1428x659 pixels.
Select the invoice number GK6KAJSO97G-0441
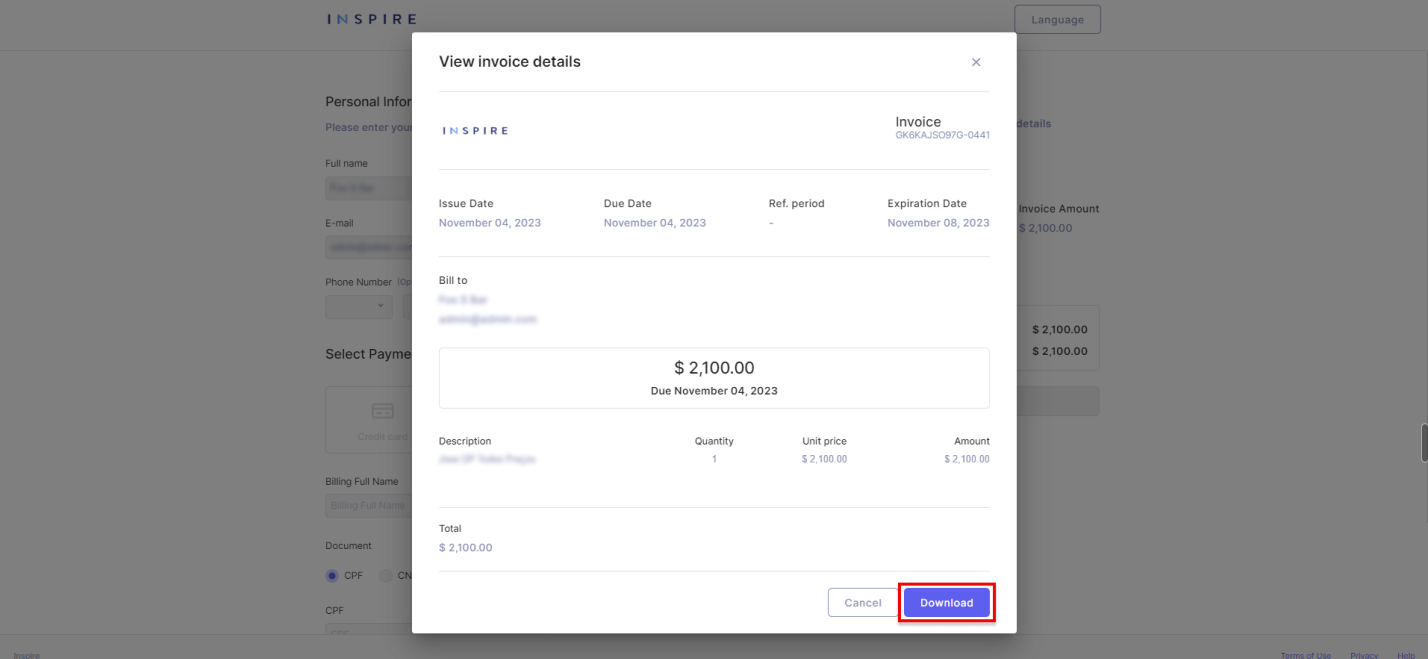coord(942,135)
